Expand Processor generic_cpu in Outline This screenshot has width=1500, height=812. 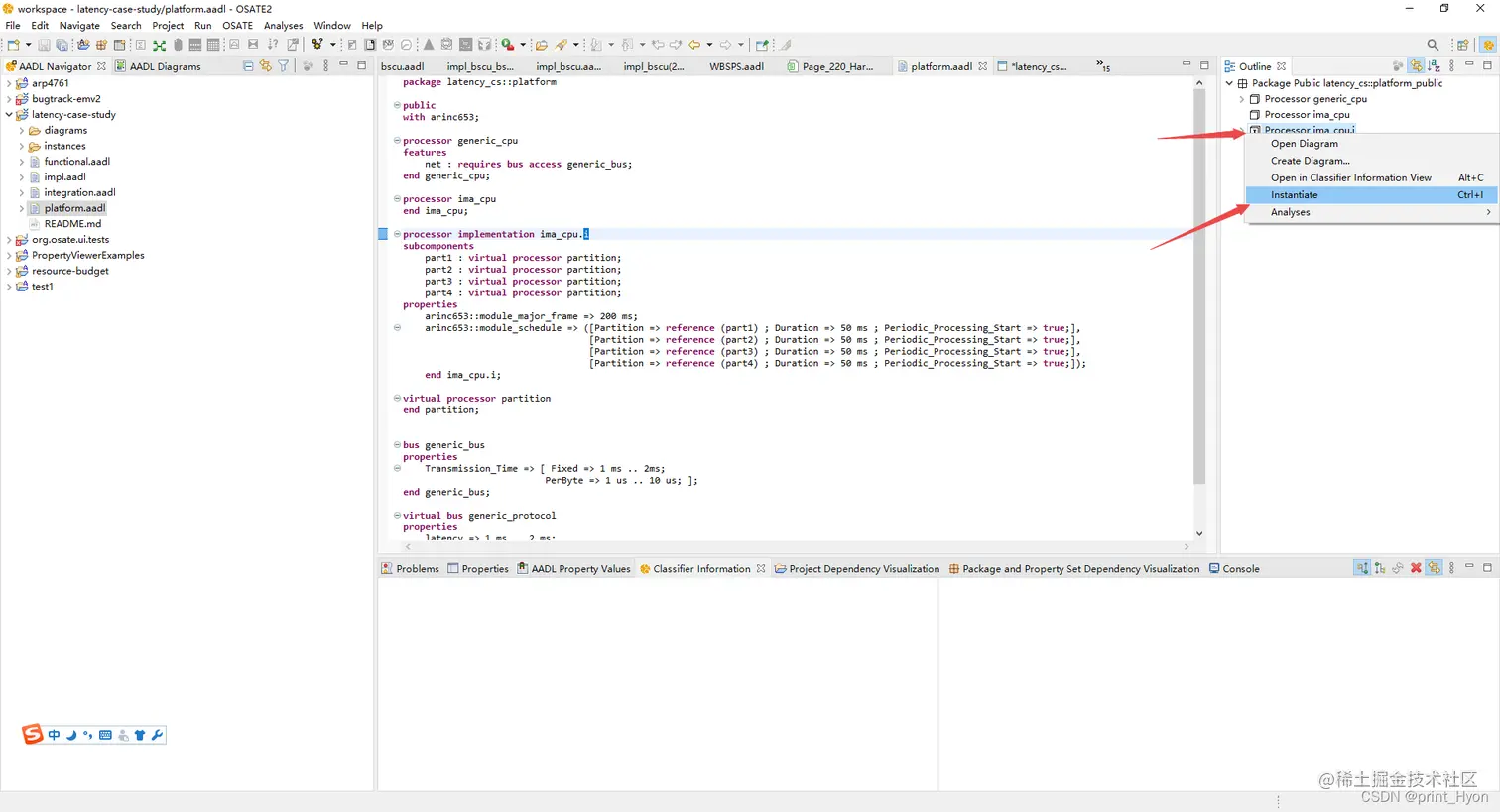(1242, 99)
